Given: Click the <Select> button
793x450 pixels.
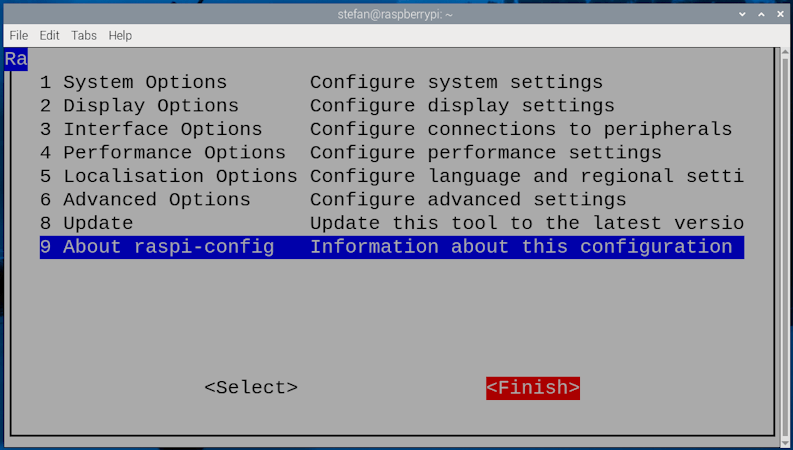Looking at the screenshot, I should click(251, 388).
